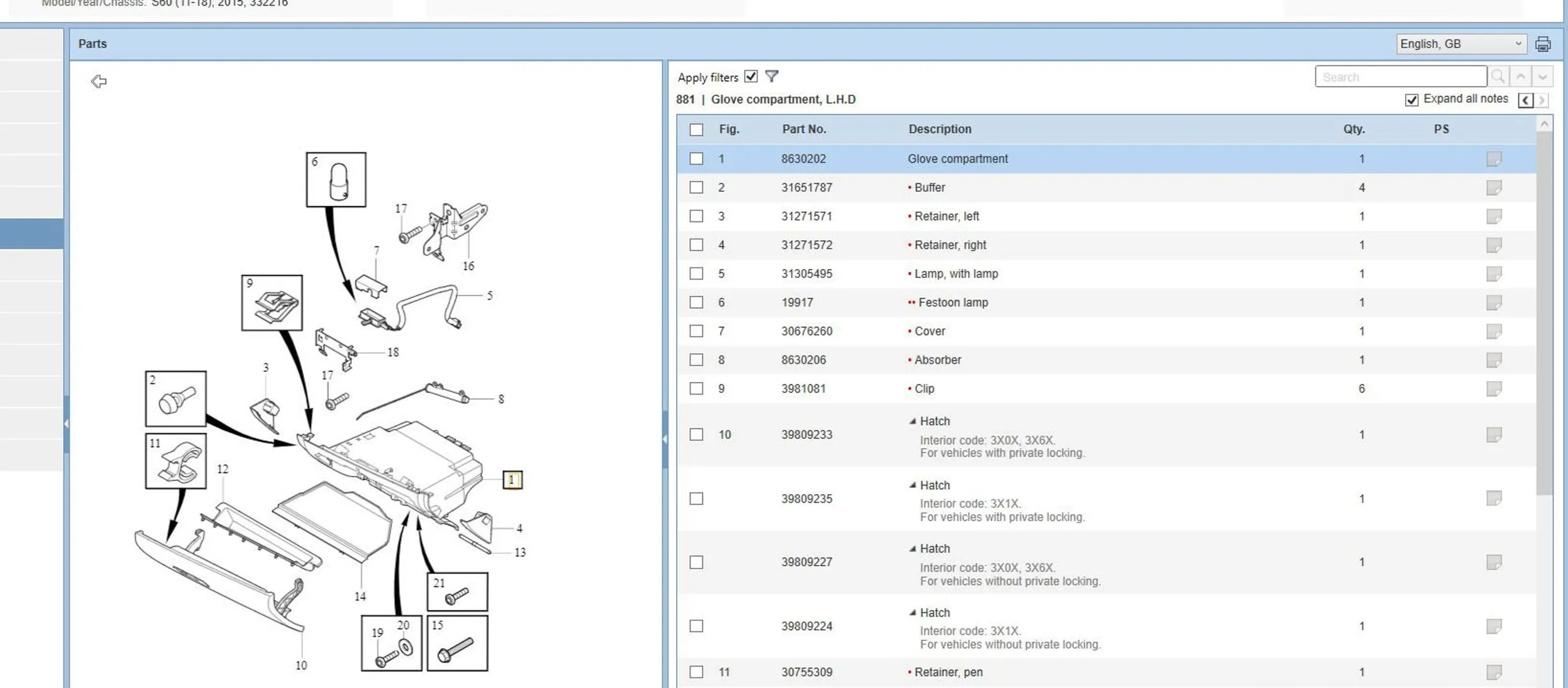The image size is (1568, 688).
Task: Open note icon for Festoon lamp row
Action: point(1493,302)
